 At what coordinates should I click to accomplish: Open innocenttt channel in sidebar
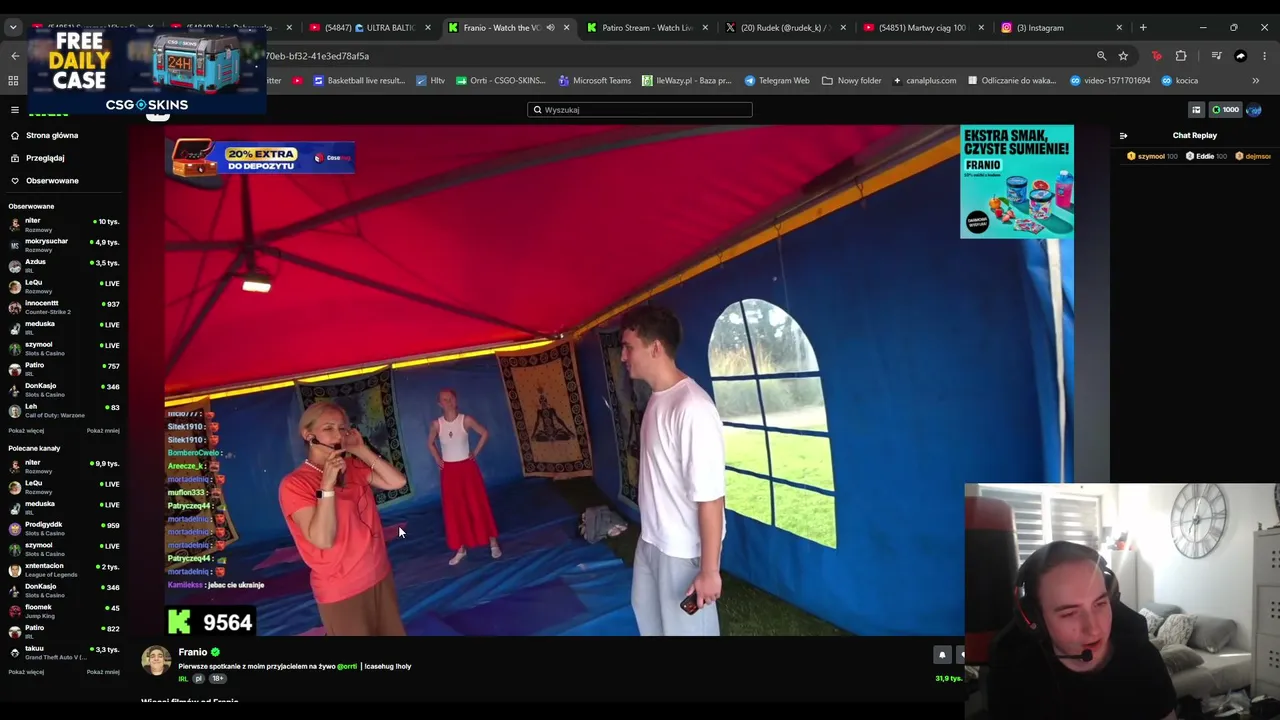pos(64,307)
